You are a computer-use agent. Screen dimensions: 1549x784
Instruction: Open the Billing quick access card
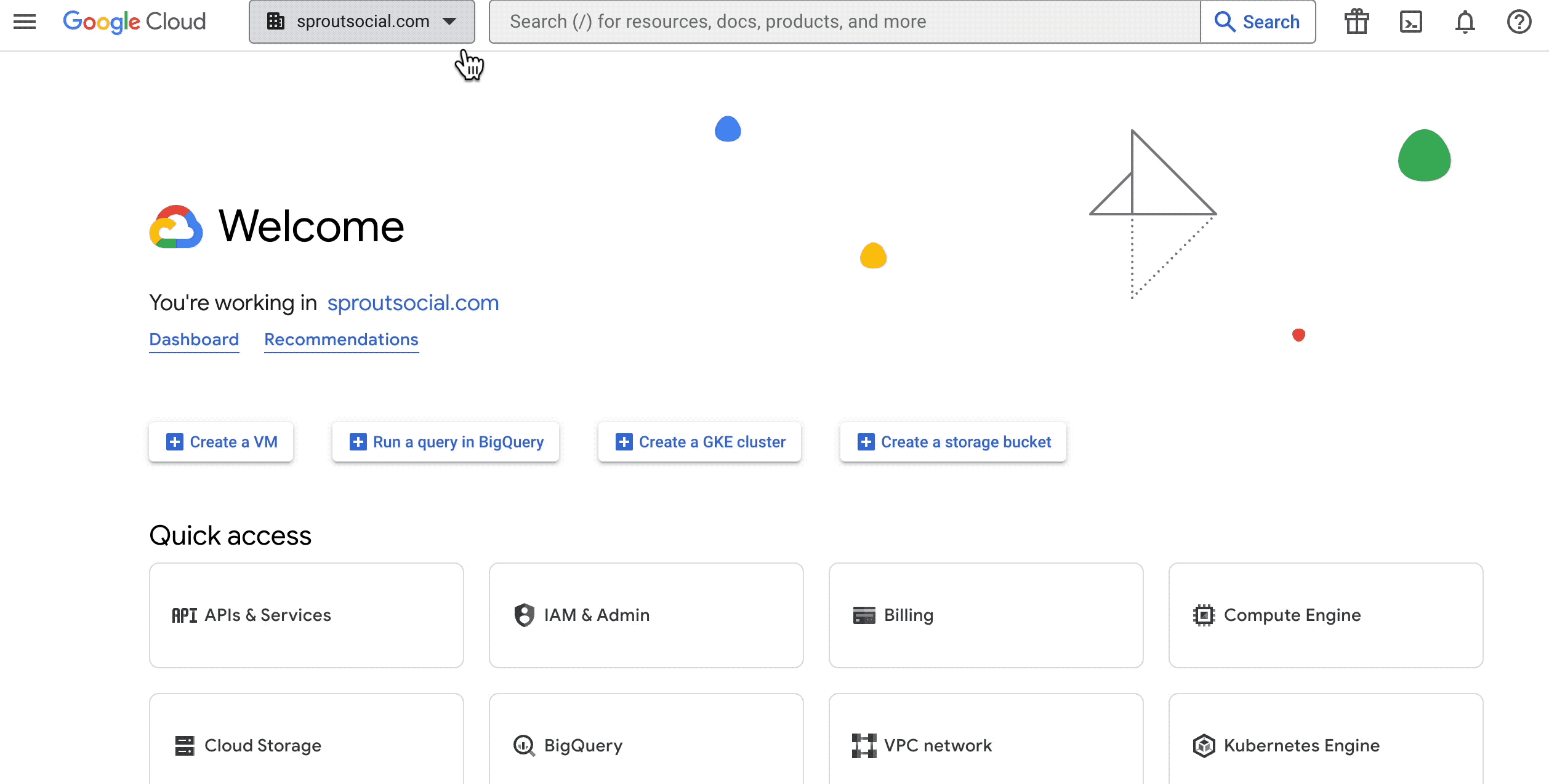(986, 615)
